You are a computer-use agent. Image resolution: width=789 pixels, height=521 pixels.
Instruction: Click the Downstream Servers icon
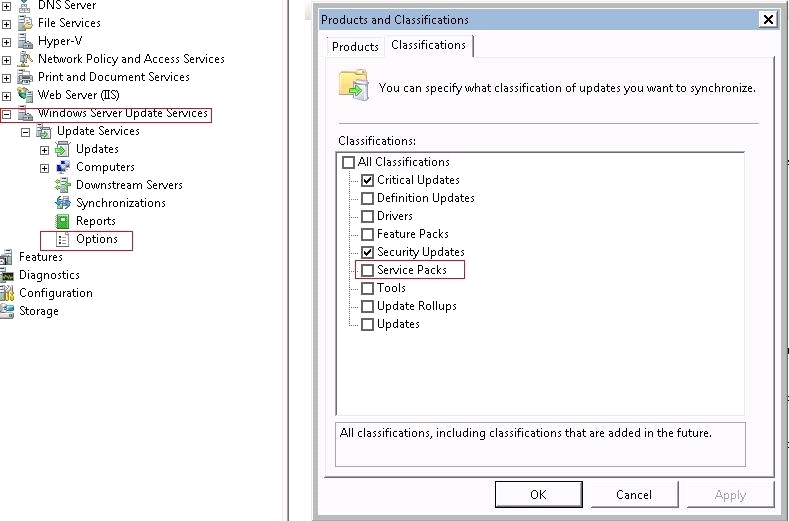[x=62, y=185]
